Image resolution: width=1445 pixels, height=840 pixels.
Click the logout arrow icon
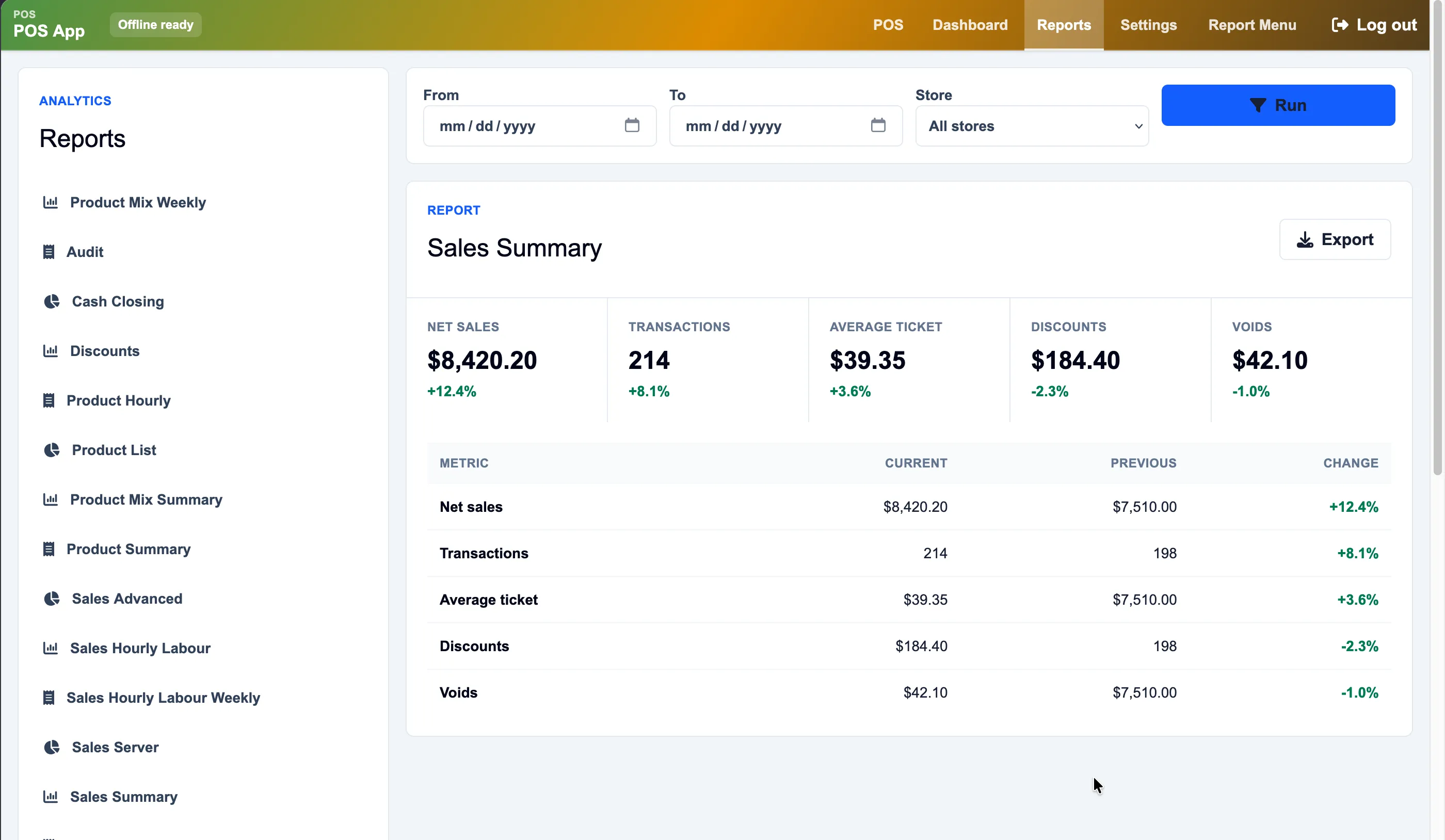click(x=1340, y=25)
